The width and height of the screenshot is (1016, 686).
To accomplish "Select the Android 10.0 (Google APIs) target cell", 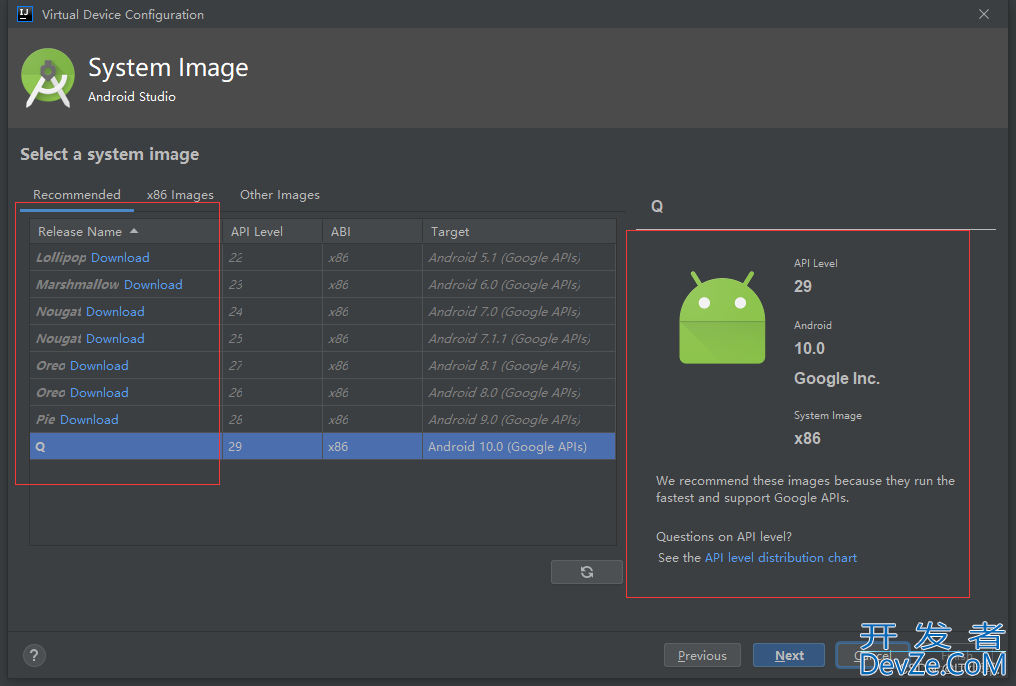I will click(x=519, y=446).
